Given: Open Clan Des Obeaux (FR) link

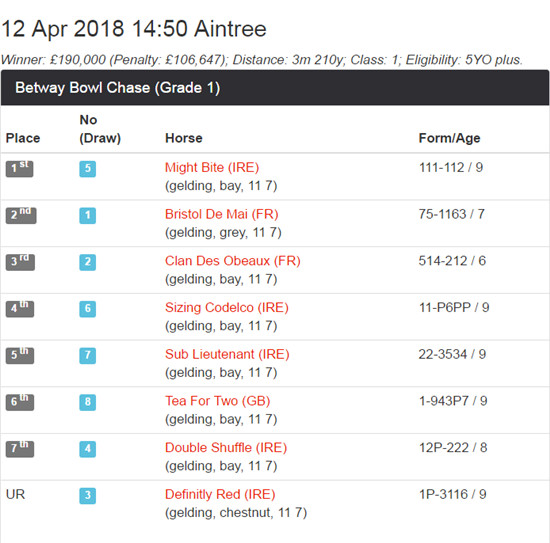Looking at the screenshot, I should (233, 261).
